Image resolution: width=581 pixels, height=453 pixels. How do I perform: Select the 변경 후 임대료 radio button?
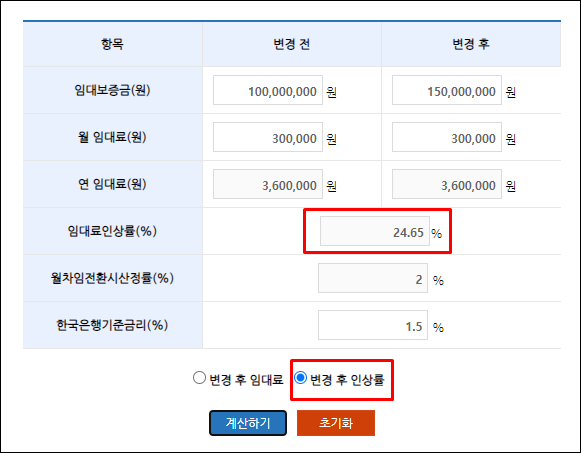pos(199,378)
